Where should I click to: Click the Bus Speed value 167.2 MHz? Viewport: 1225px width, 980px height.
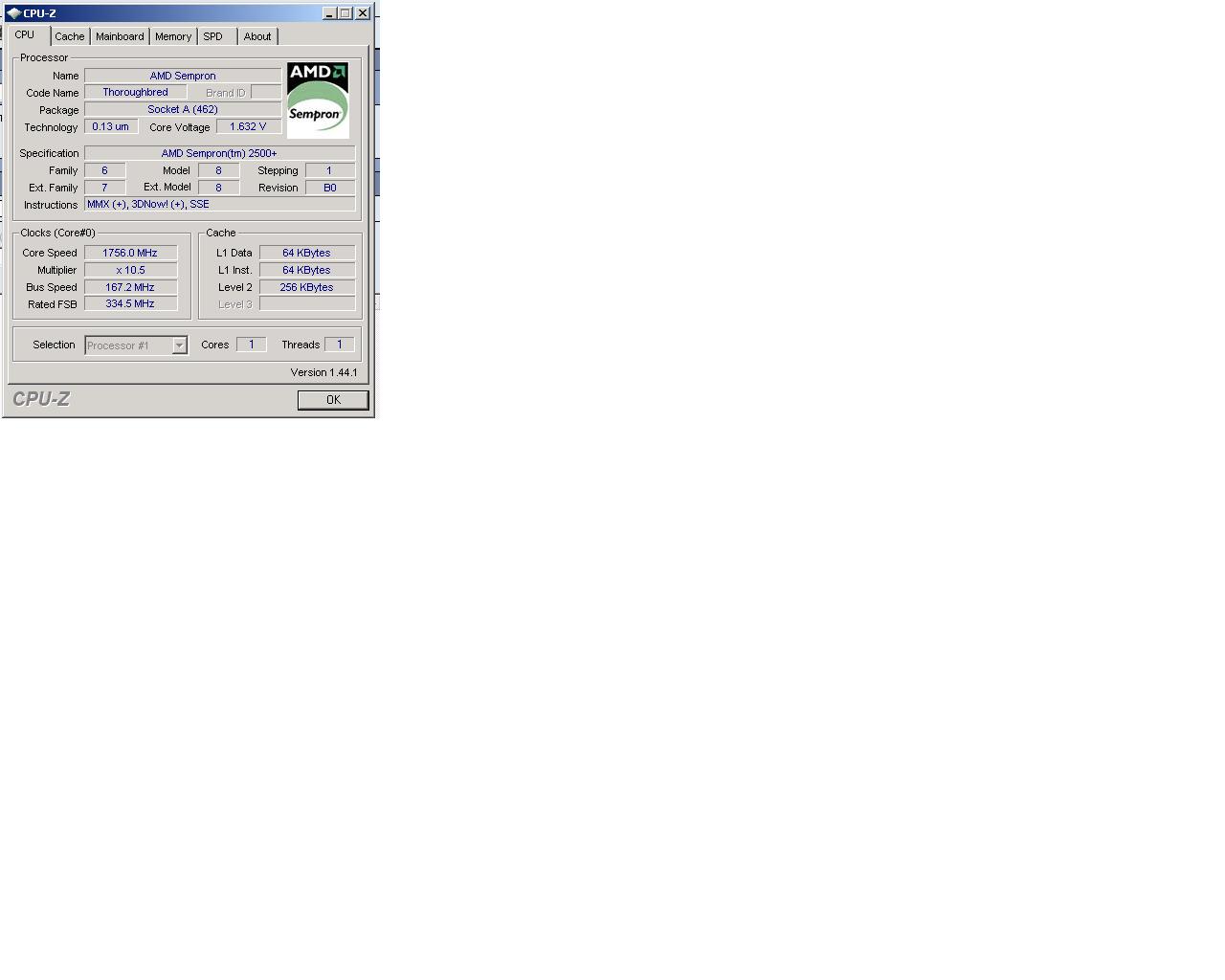tap(130, 287)
